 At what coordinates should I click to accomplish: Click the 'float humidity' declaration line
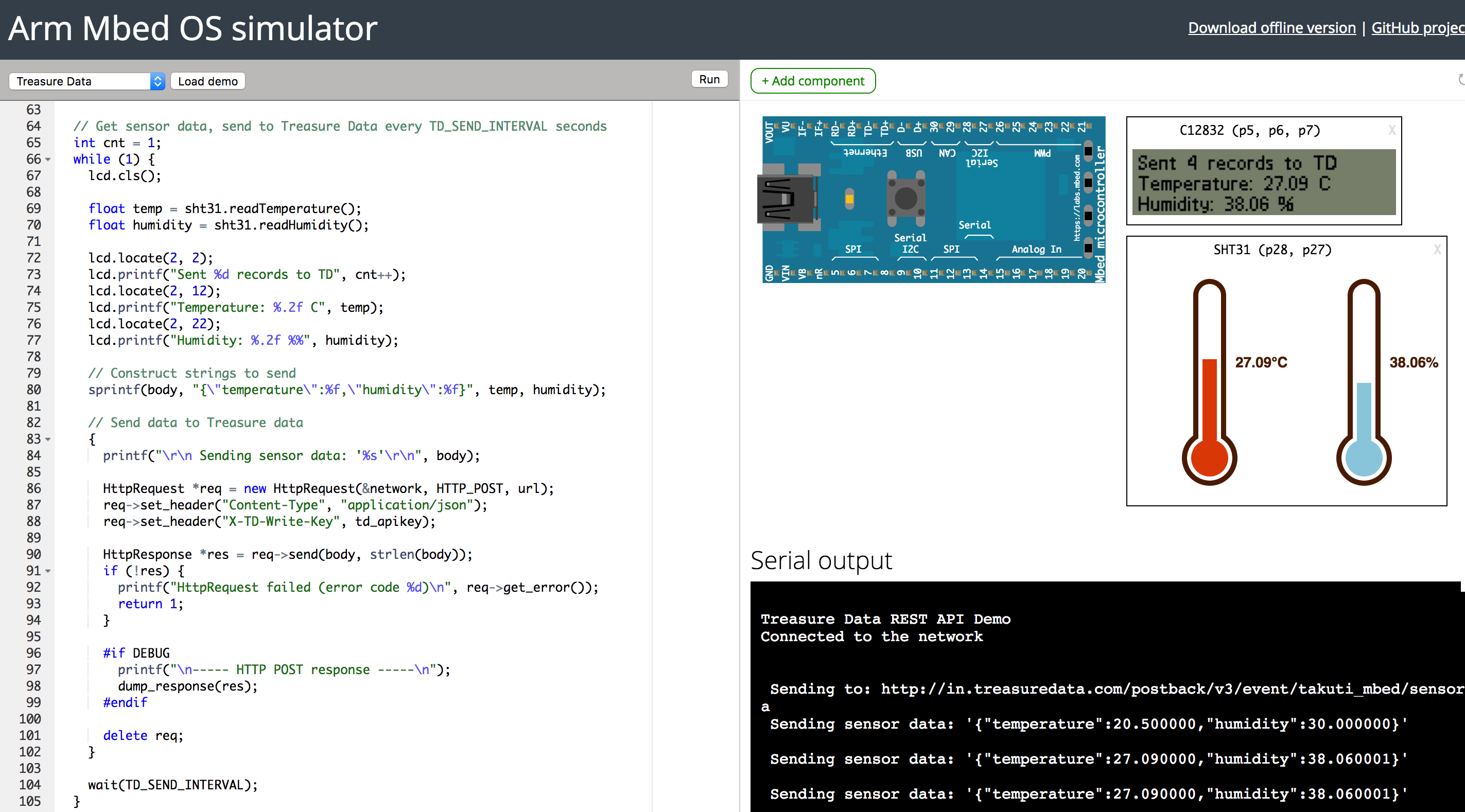(228, 225)
